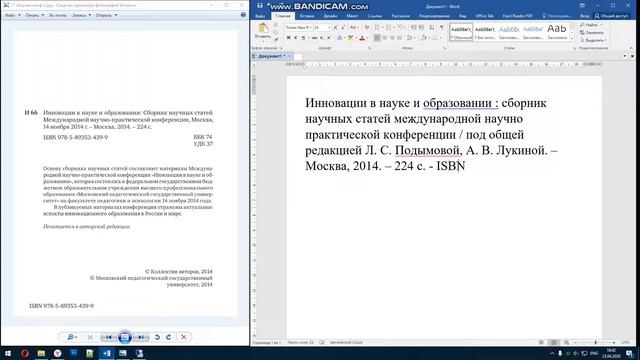Click the Найти (Find) button
Image resolution: width=640 pixels, height=360 pixels.
pyautogui.click(x=590, y=25)
